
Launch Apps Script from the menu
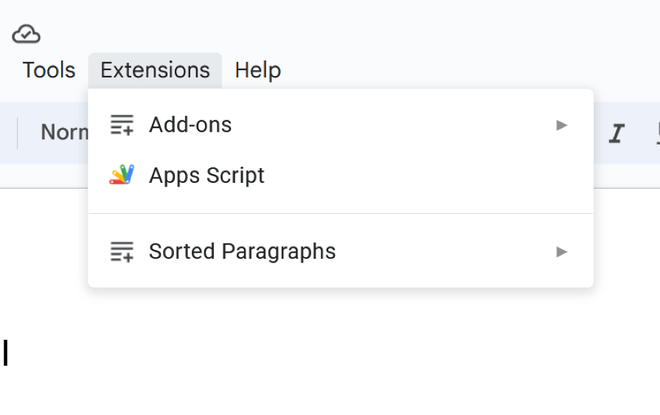tap(207, 175)
